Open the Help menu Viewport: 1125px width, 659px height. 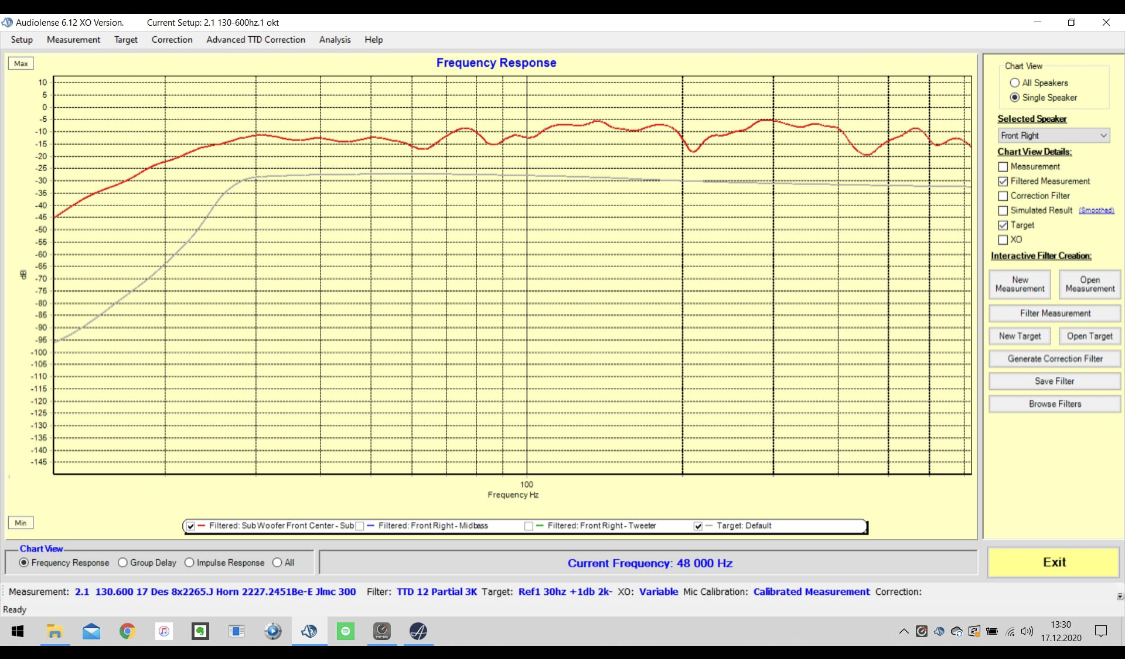click(373, 40)
